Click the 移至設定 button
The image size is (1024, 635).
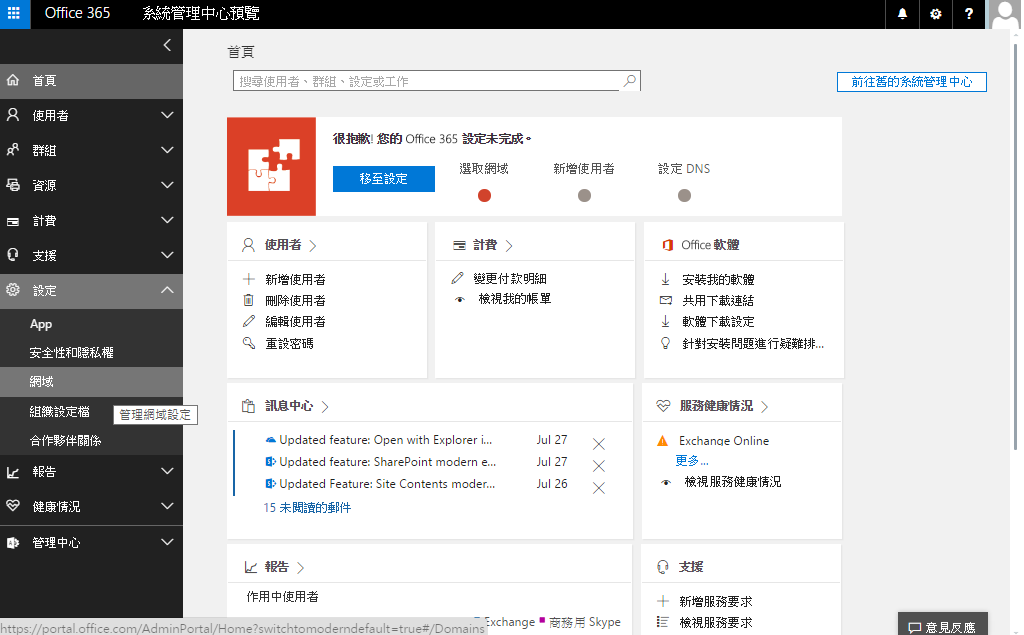click(x=383, y=179)
